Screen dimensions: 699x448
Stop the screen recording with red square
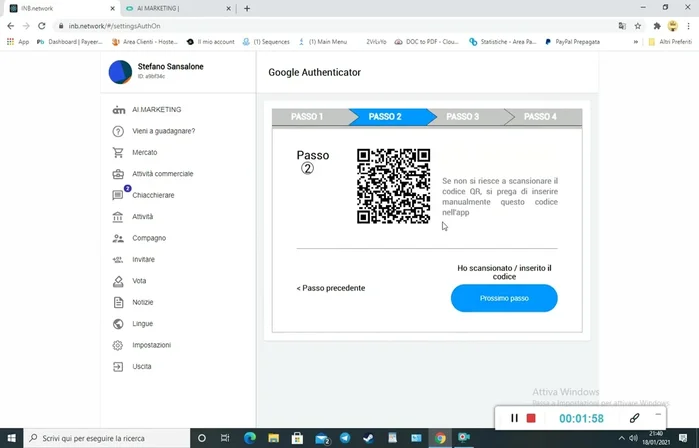pyautogui.click(x=531, y=418)
